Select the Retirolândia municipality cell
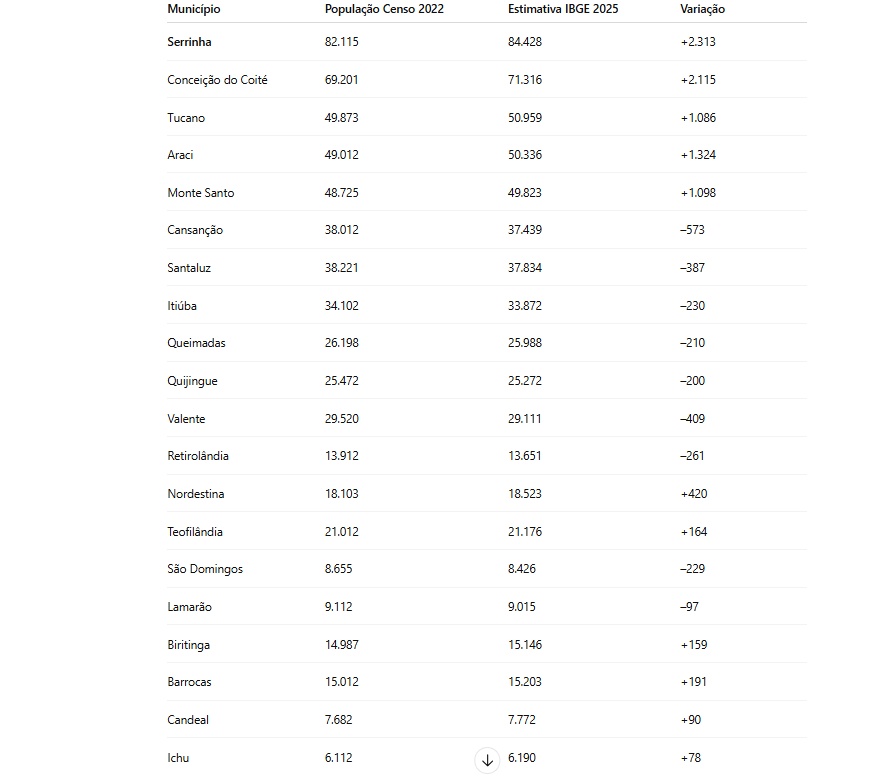 198,456
